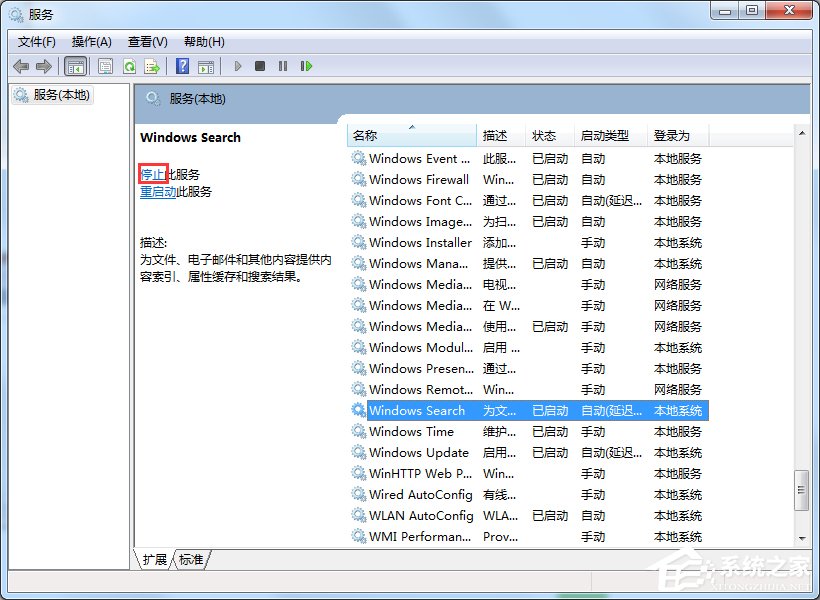
Task: Restart the service using the restart toolbar icon
Action: coord(306,66)
